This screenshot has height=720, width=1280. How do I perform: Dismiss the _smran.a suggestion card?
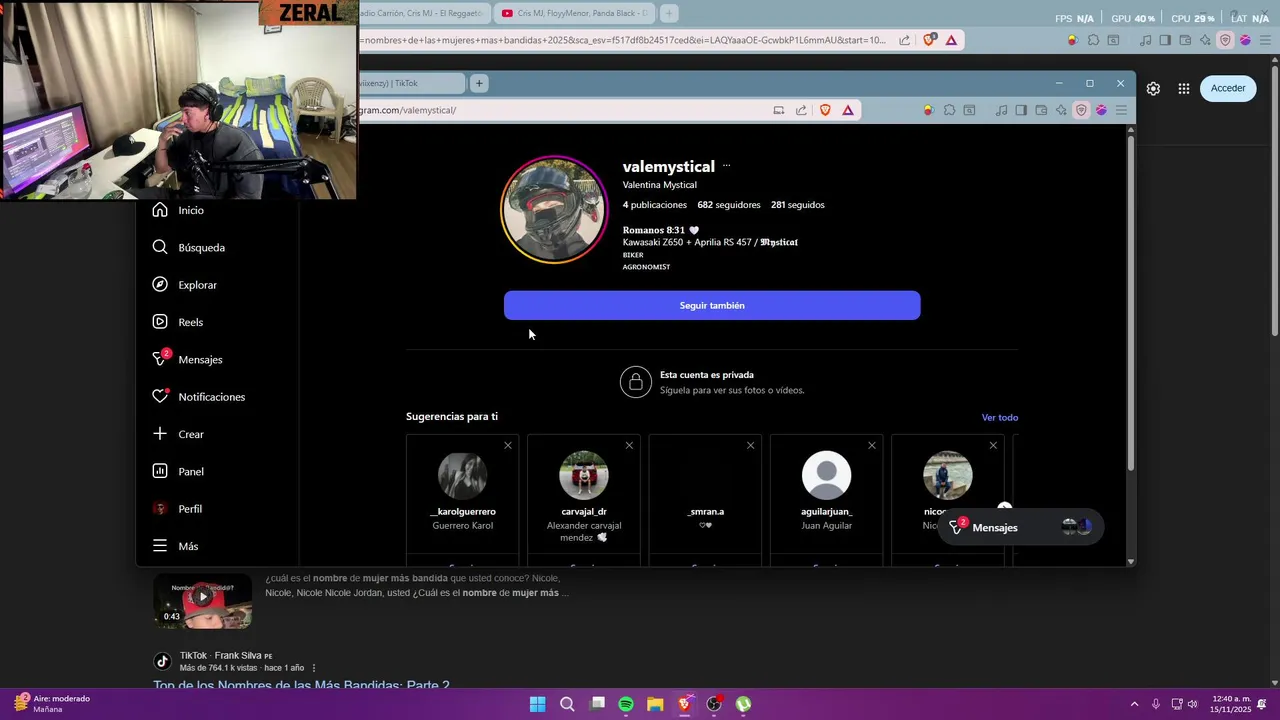[750, 445]
